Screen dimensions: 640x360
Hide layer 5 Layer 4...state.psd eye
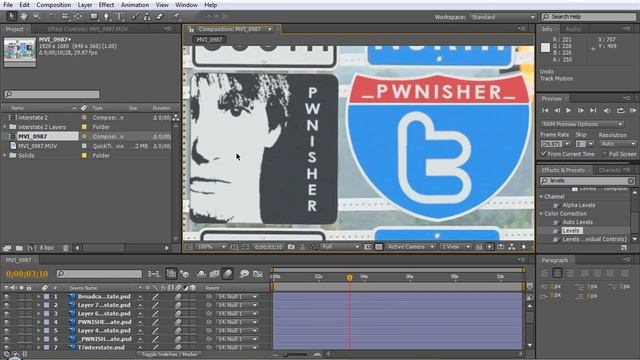click(7, 331)
